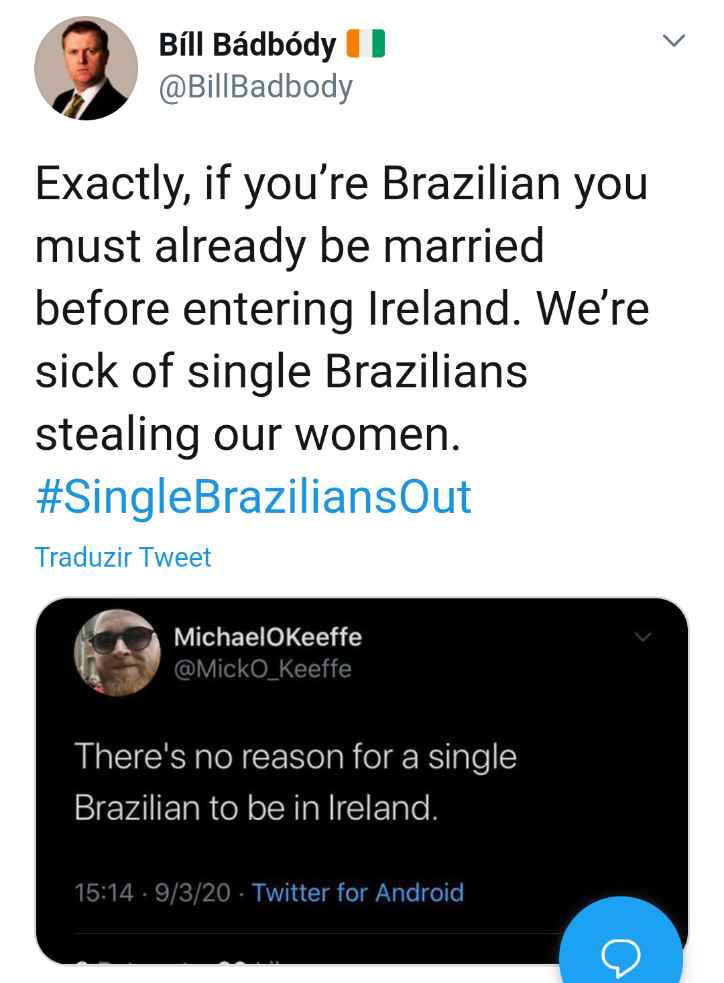Open the #SingleBraziliansOut hashtag
Image resolution: width=724 pixels, height=983 pixels.
point(253,497)
